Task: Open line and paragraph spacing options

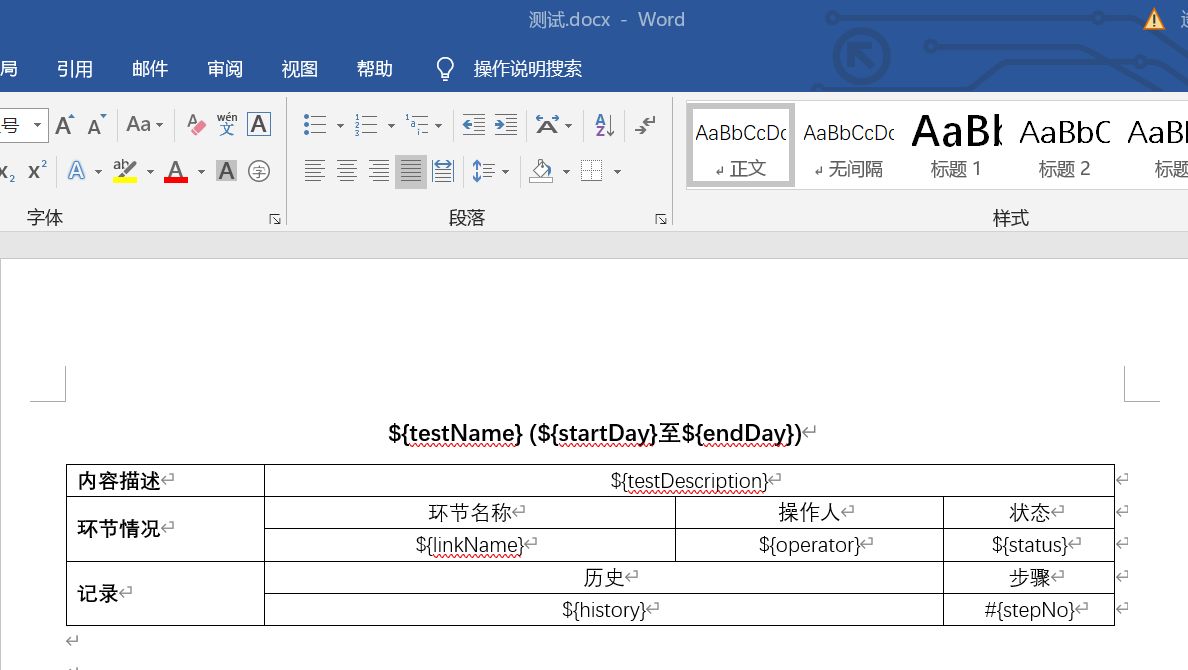Action: click(483, 171)
